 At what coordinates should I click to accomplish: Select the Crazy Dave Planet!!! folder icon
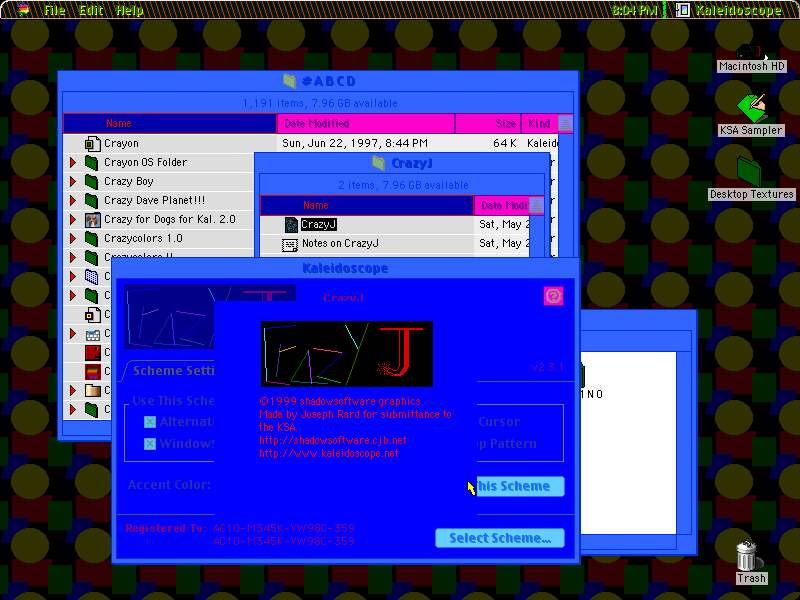[x=91, y=201]
